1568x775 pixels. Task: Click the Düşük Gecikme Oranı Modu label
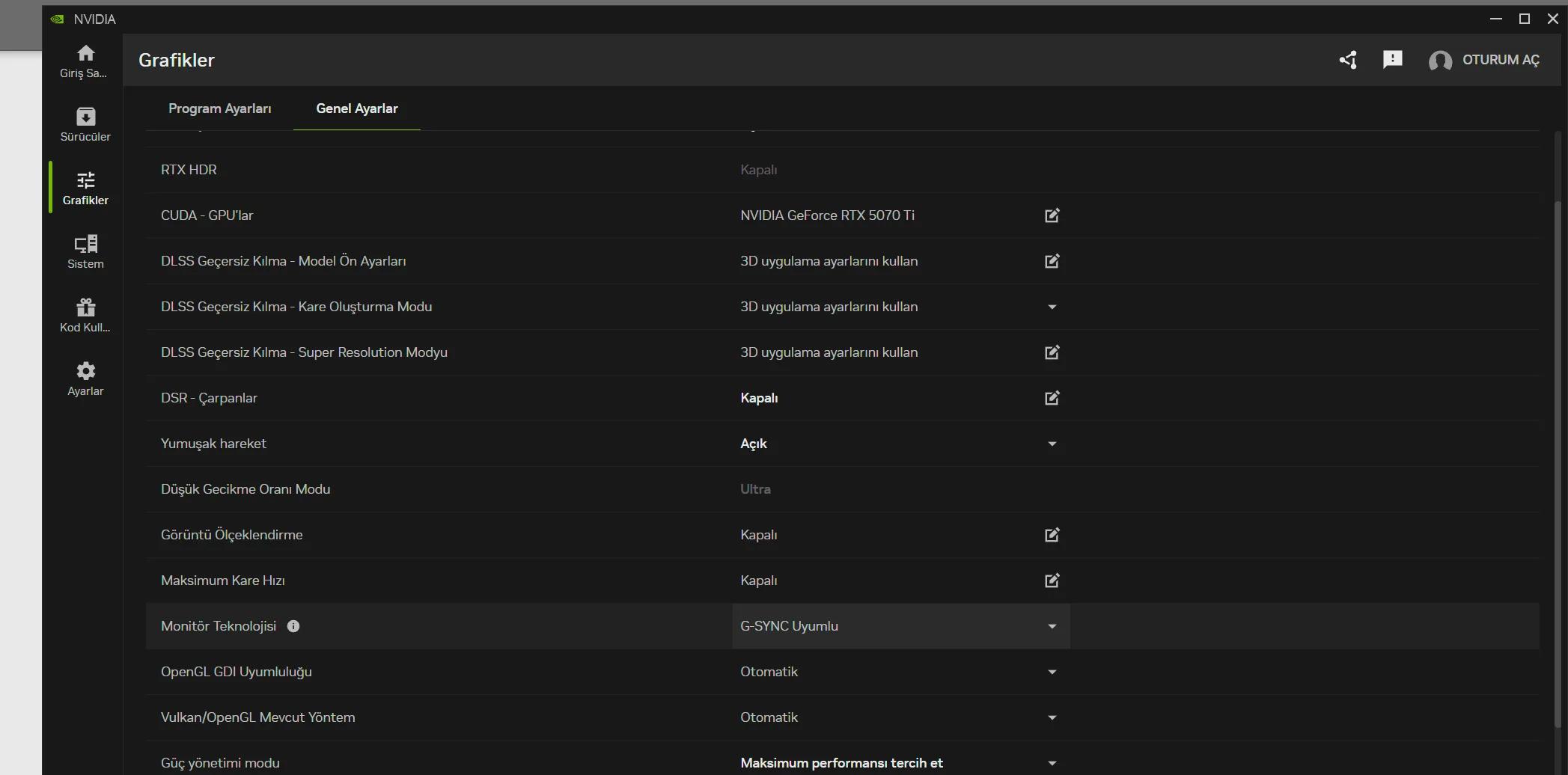click(245, 489)
